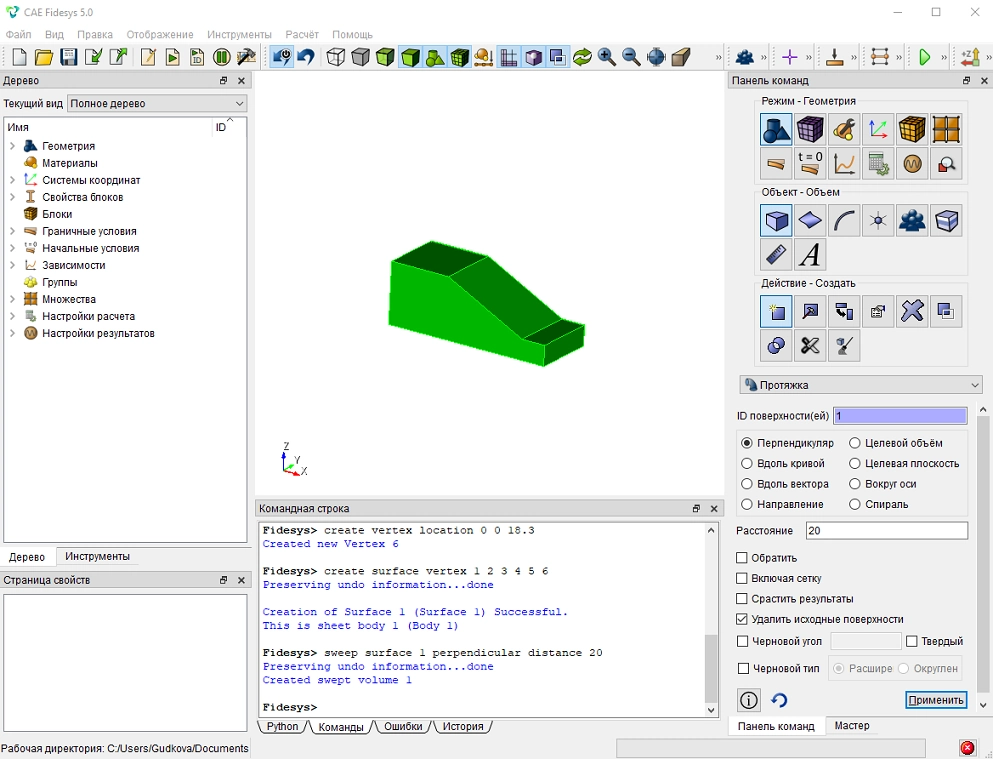Select the Vertex object icon
Image resolution: width=993 pixels, height=759 pixels.
(x=878, y=220)
